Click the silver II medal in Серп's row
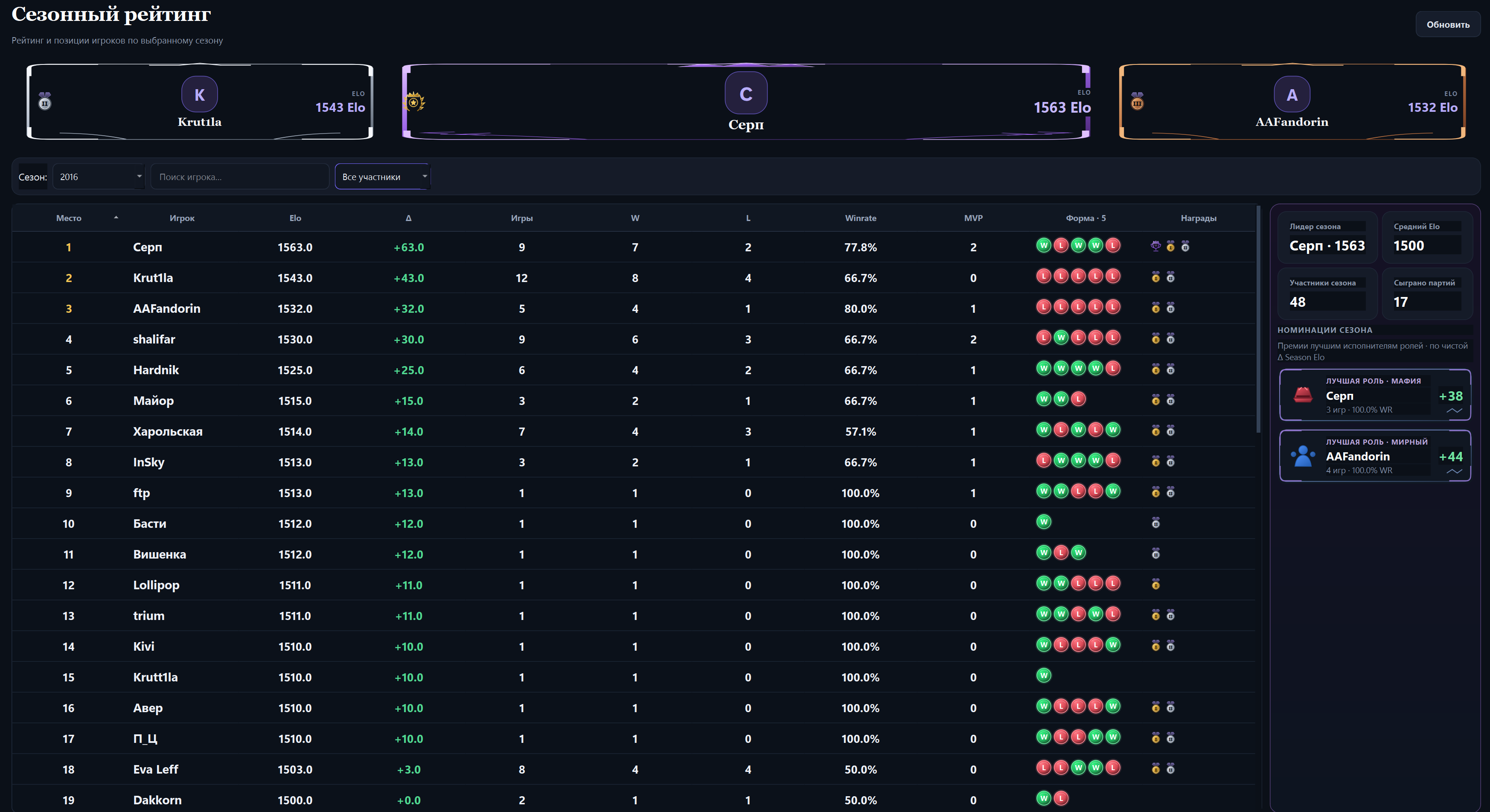This screenshot has width=1490, height=812. tap(1185, 246)
